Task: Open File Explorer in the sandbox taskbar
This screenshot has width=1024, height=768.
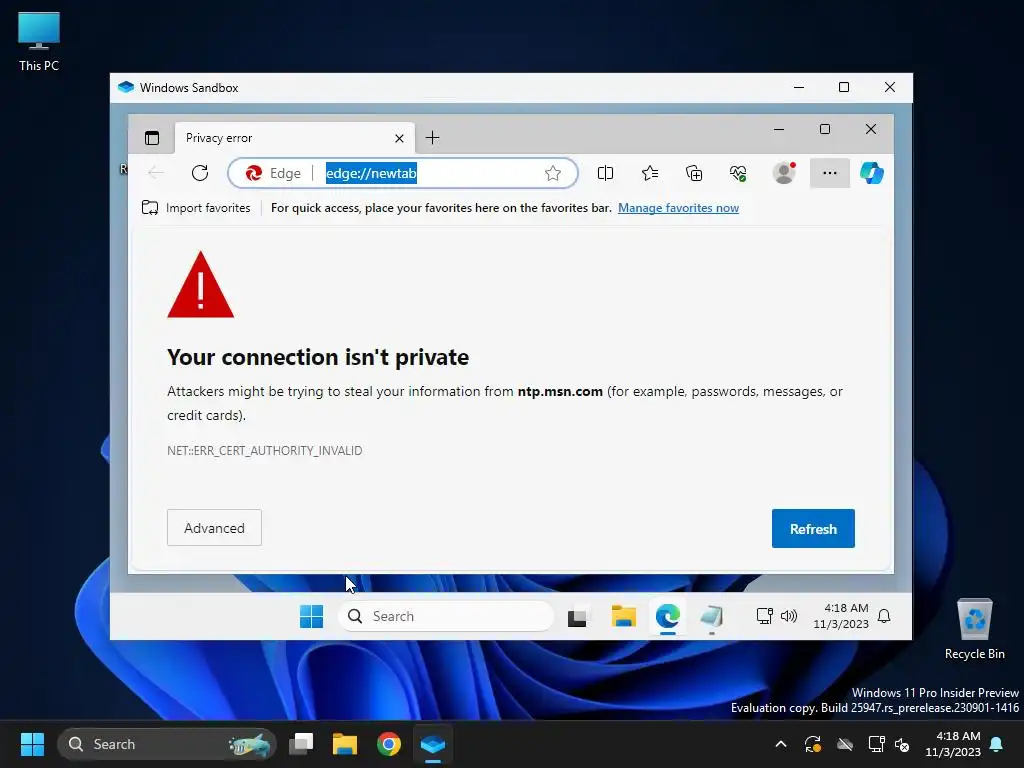Action: (x=624, y=616)
